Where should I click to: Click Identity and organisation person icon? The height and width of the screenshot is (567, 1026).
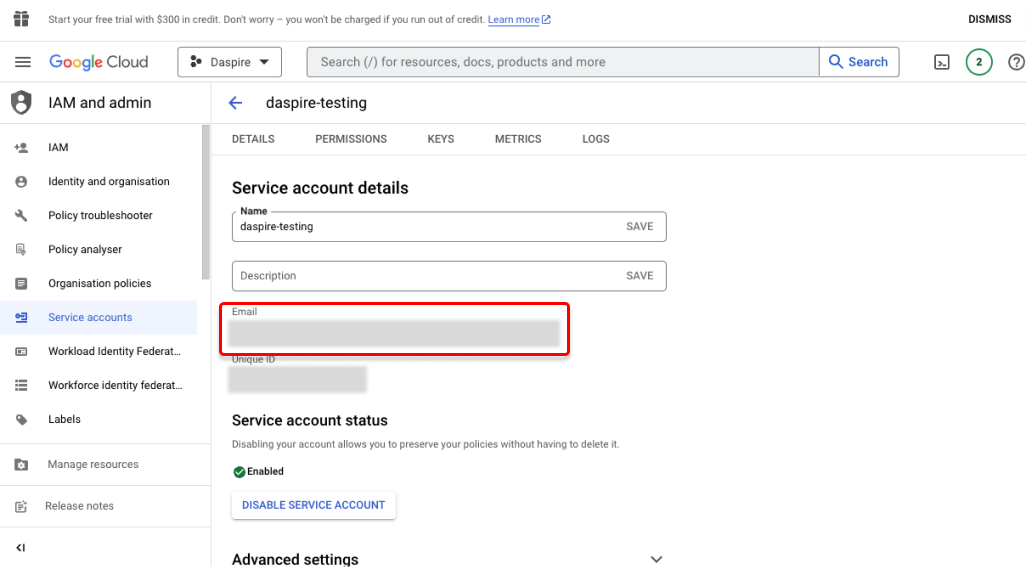[x=21, y=182]
